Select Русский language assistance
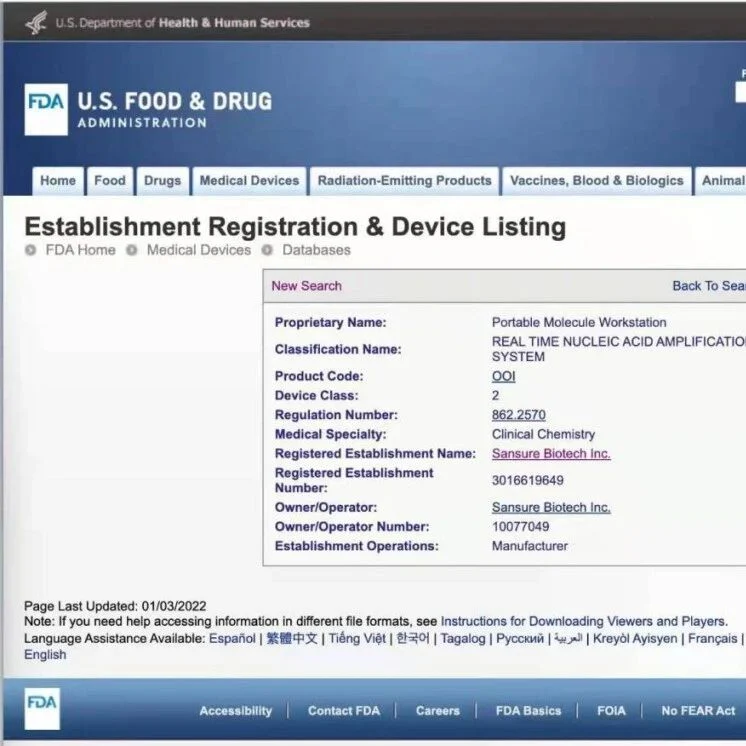 pos(520,638)
